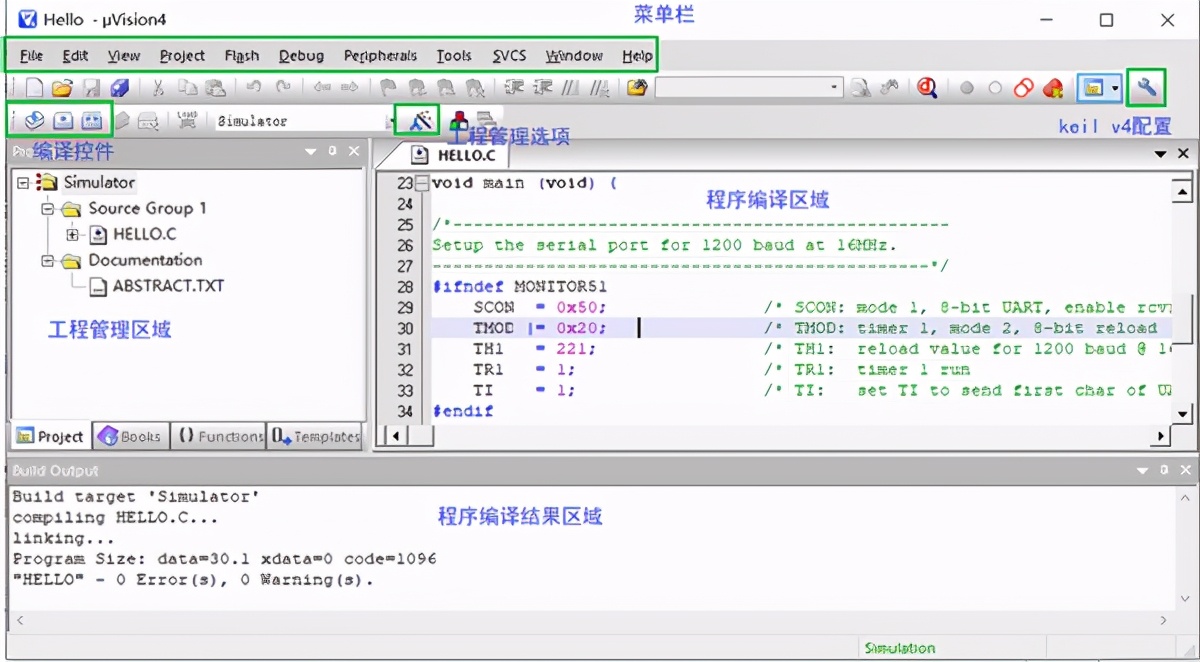Click the Find in Files folder icon

pos(637,88)
